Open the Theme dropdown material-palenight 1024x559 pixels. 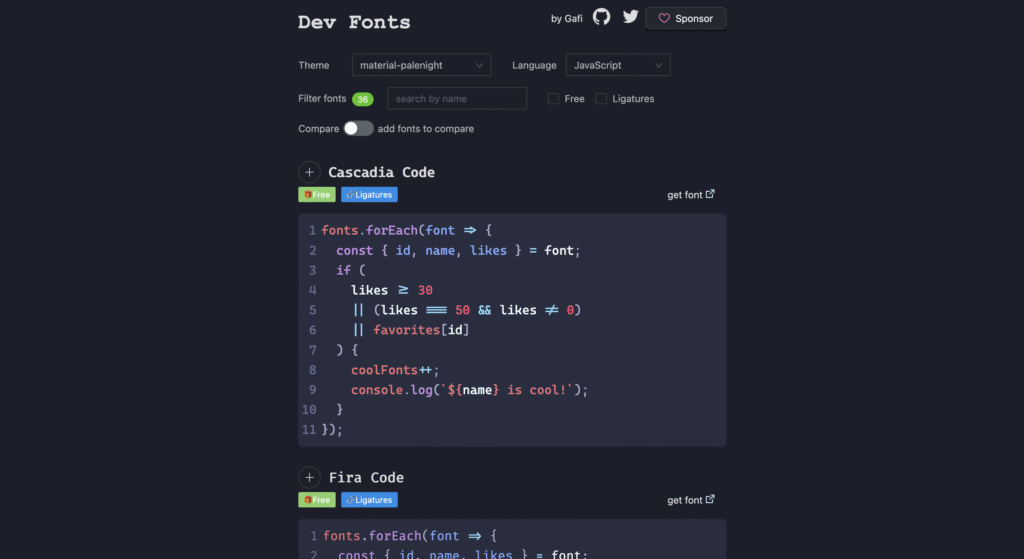point(421,65)
